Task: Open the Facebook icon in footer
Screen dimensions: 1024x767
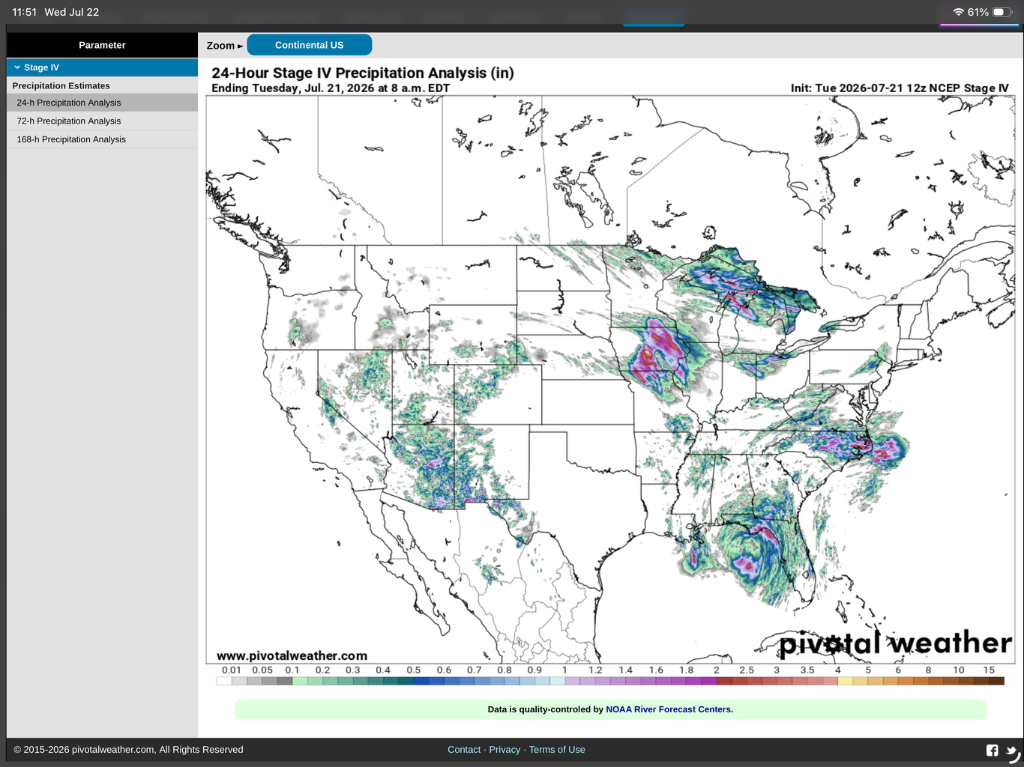Action: 992,750
